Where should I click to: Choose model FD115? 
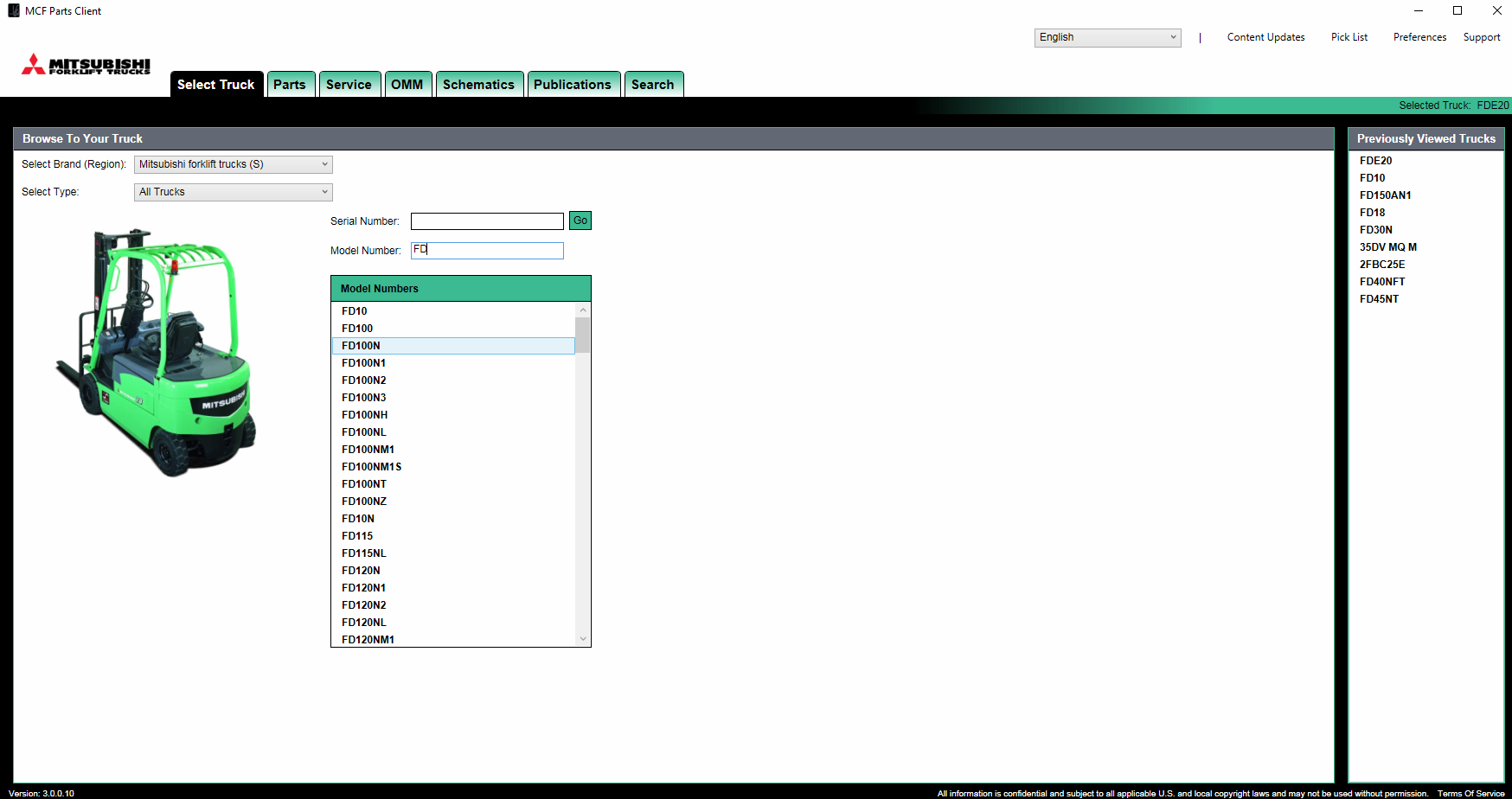453,536
